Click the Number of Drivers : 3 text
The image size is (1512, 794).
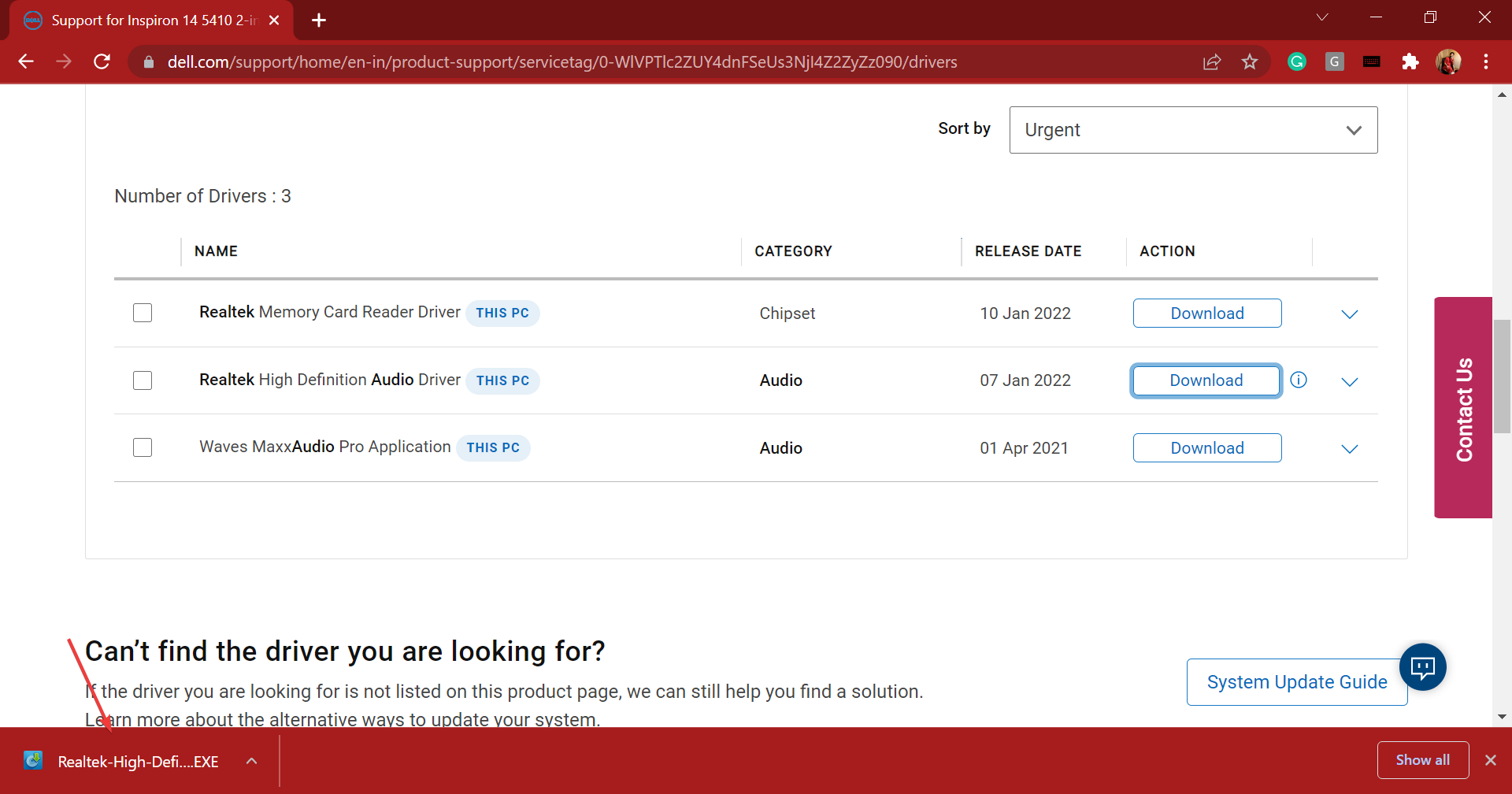[x=202, y=196]
